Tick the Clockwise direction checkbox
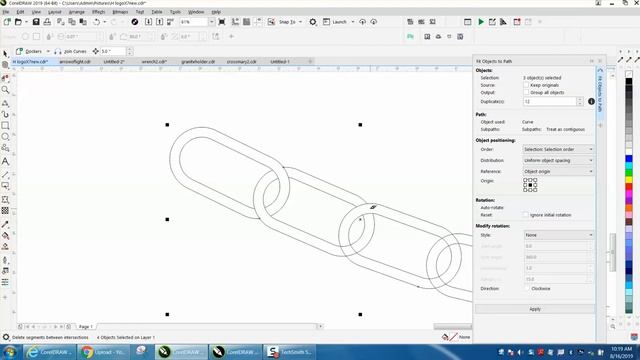The width and height of the screenshot is (640, 360). (527, 288)
